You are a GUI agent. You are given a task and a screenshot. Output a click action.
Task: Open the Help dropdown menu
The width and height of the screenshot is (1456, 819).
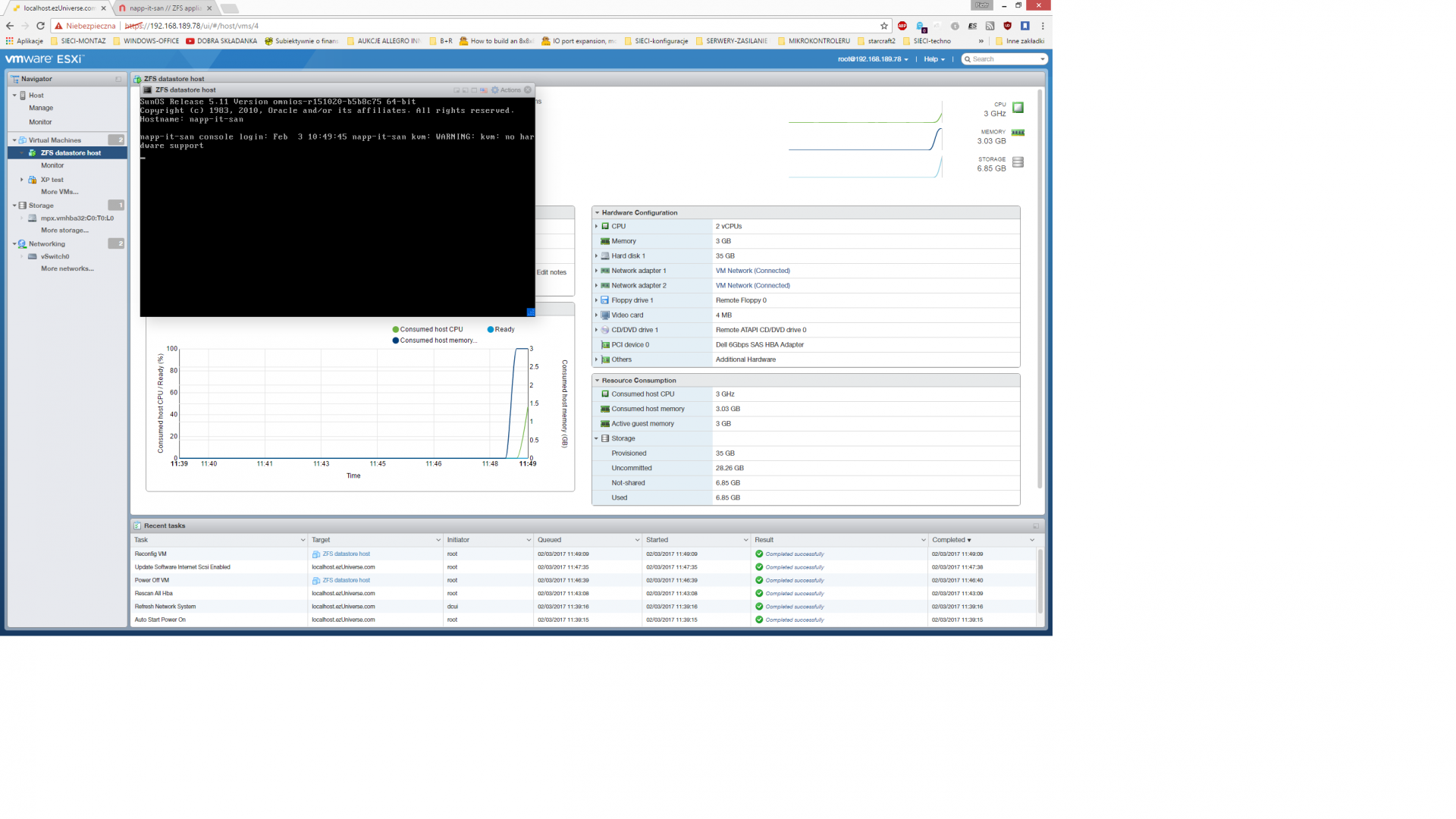[934, 59]
